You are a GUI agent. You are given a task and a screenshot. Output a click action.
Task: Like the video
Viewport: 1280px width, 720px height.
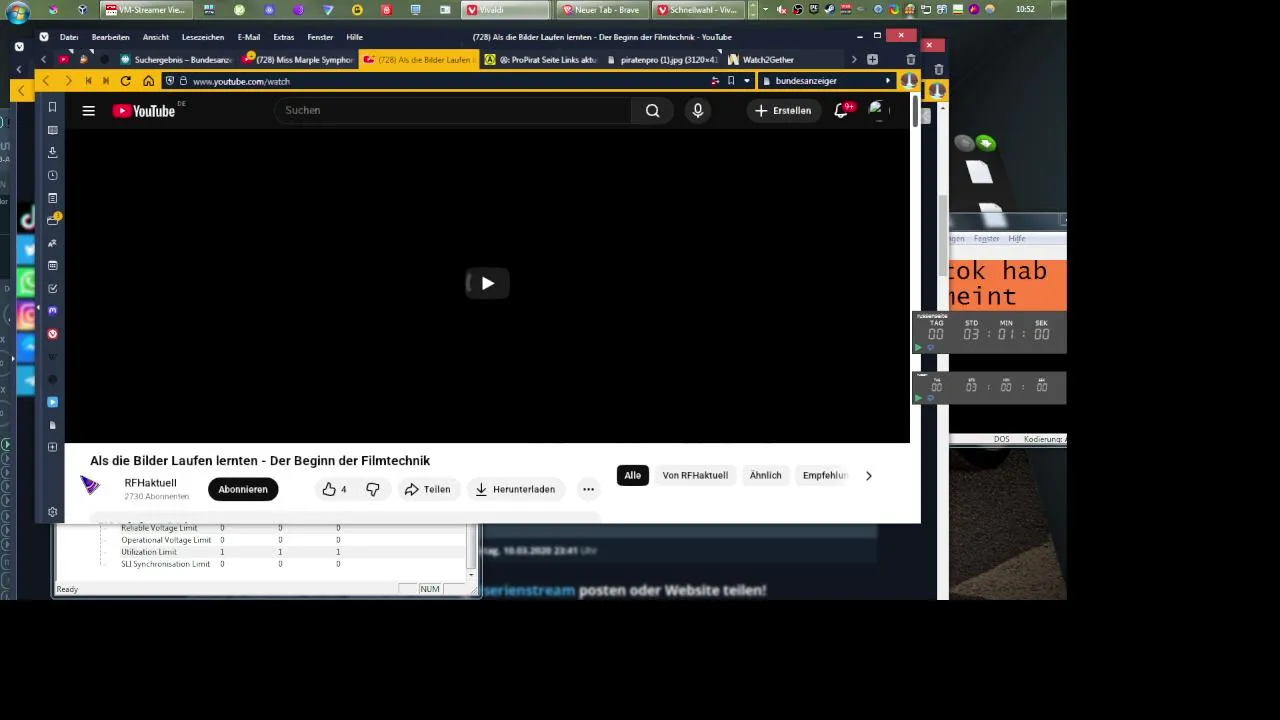pyautogui.click(x=334, y=489)
